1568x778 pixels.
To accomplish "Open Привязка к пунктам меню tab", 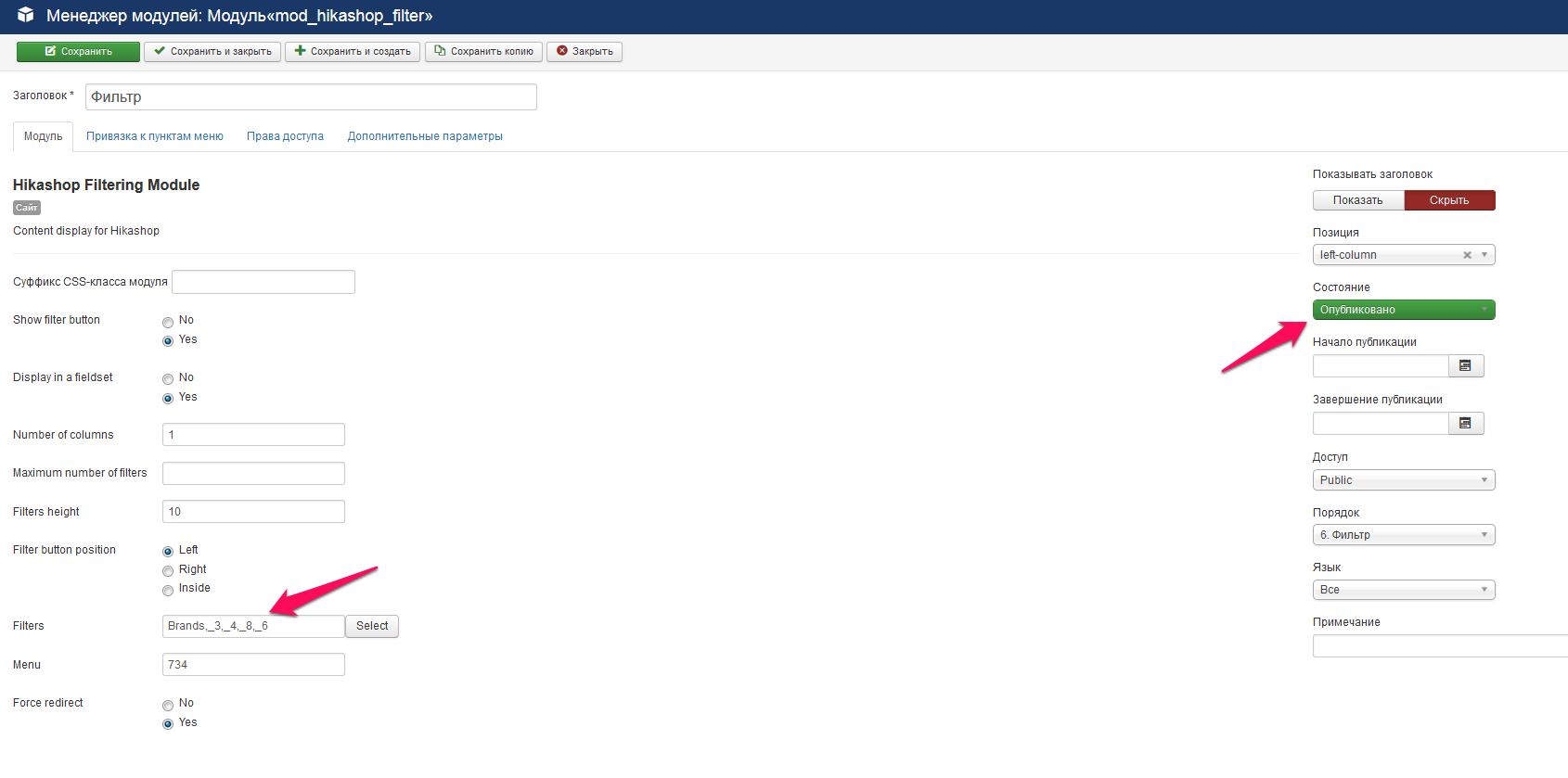I will (x=155, y=136).
